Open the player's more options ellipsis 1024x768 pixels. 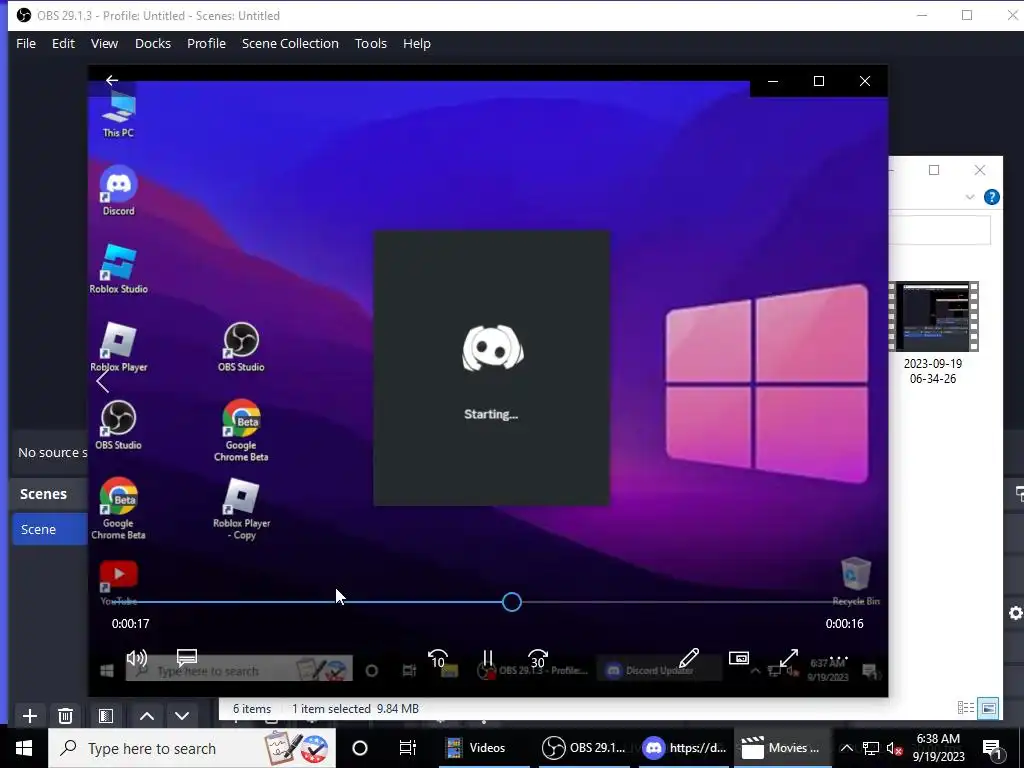tap(839, 658)
